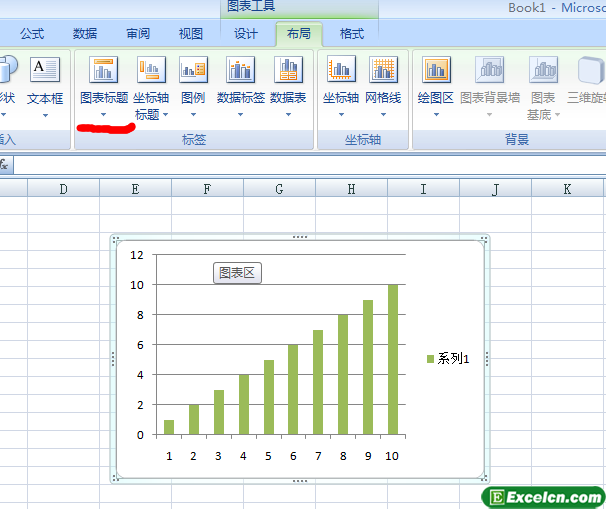Click the 数据表 (Data Table) icon

(288, 70)
